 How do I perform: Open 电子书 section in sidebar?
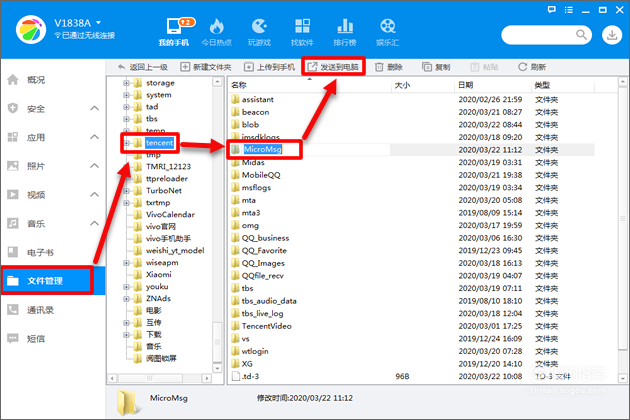[52, 252]
